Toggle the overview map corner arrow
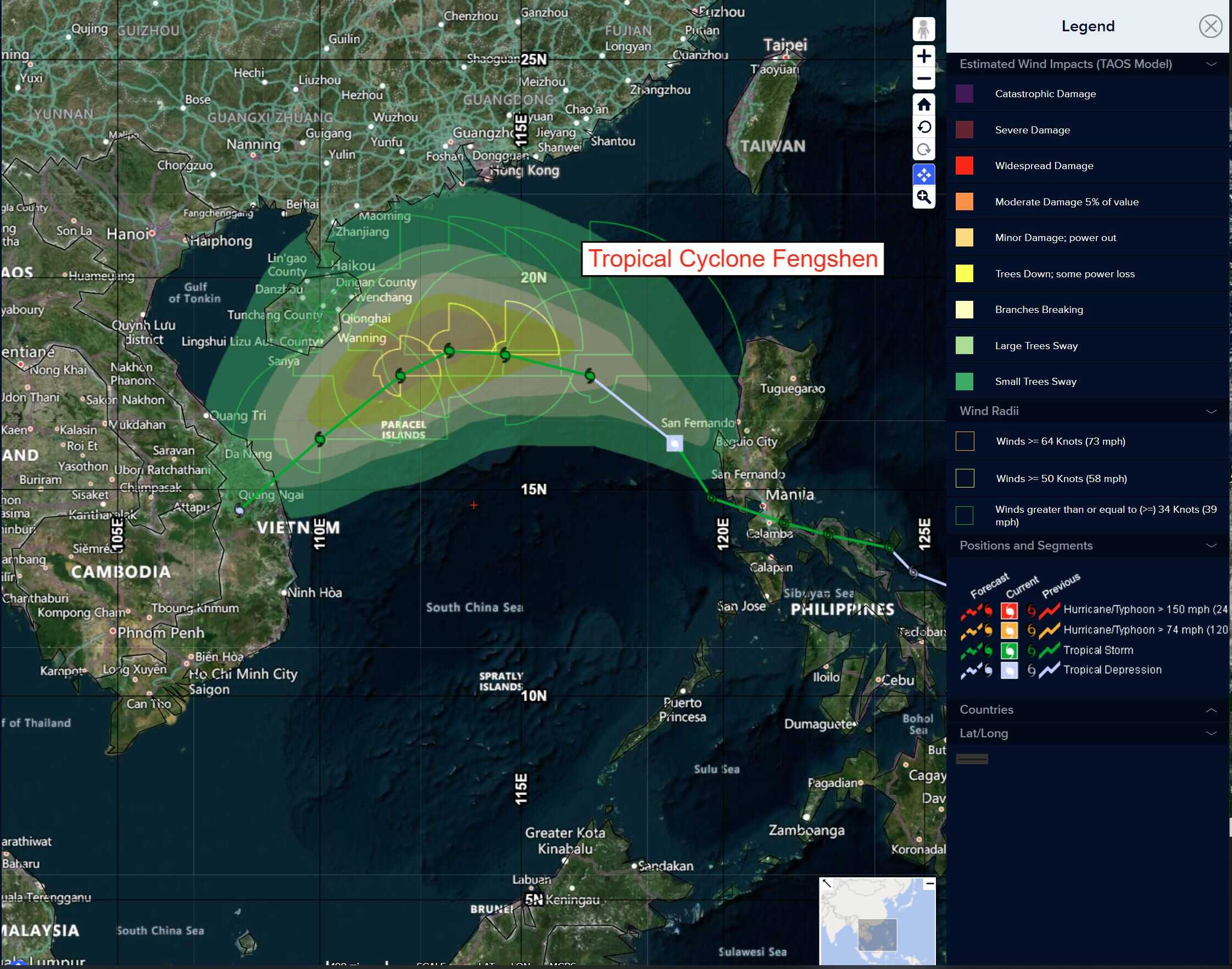Viewport: 1232px width, 969px height. 826,884
